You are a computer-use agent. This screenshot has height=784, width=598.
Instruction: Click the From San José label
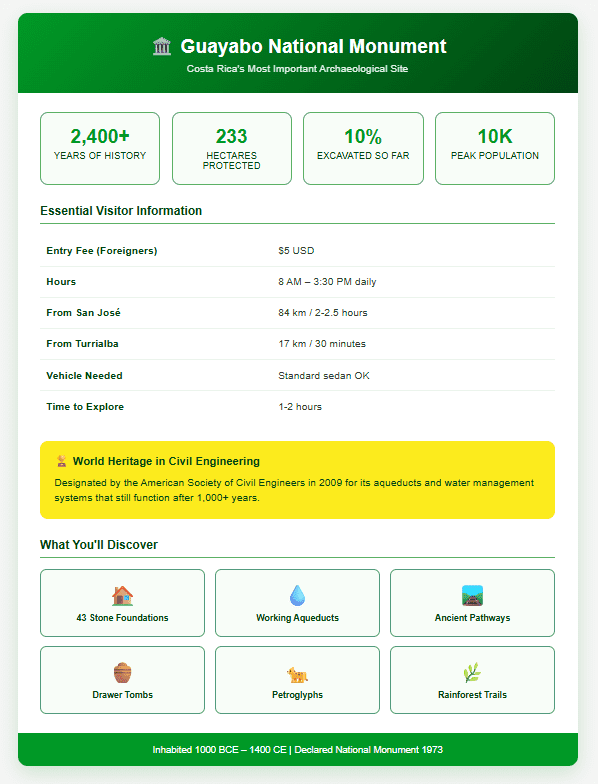coord(84,312)
